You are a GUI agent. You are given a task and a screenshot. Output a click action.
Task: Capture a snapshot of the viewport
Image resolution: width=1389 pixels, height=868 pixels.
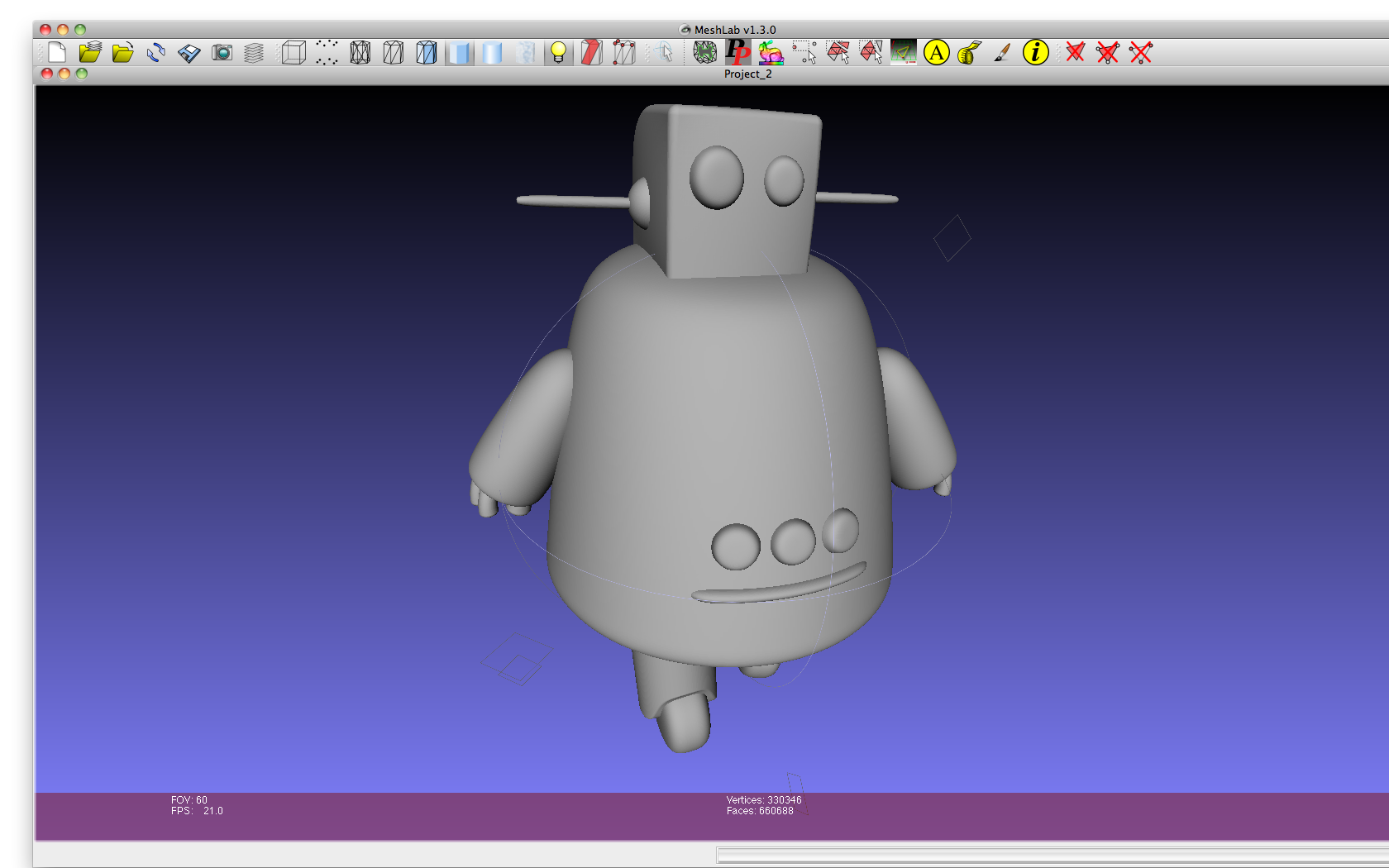[222, 52]
